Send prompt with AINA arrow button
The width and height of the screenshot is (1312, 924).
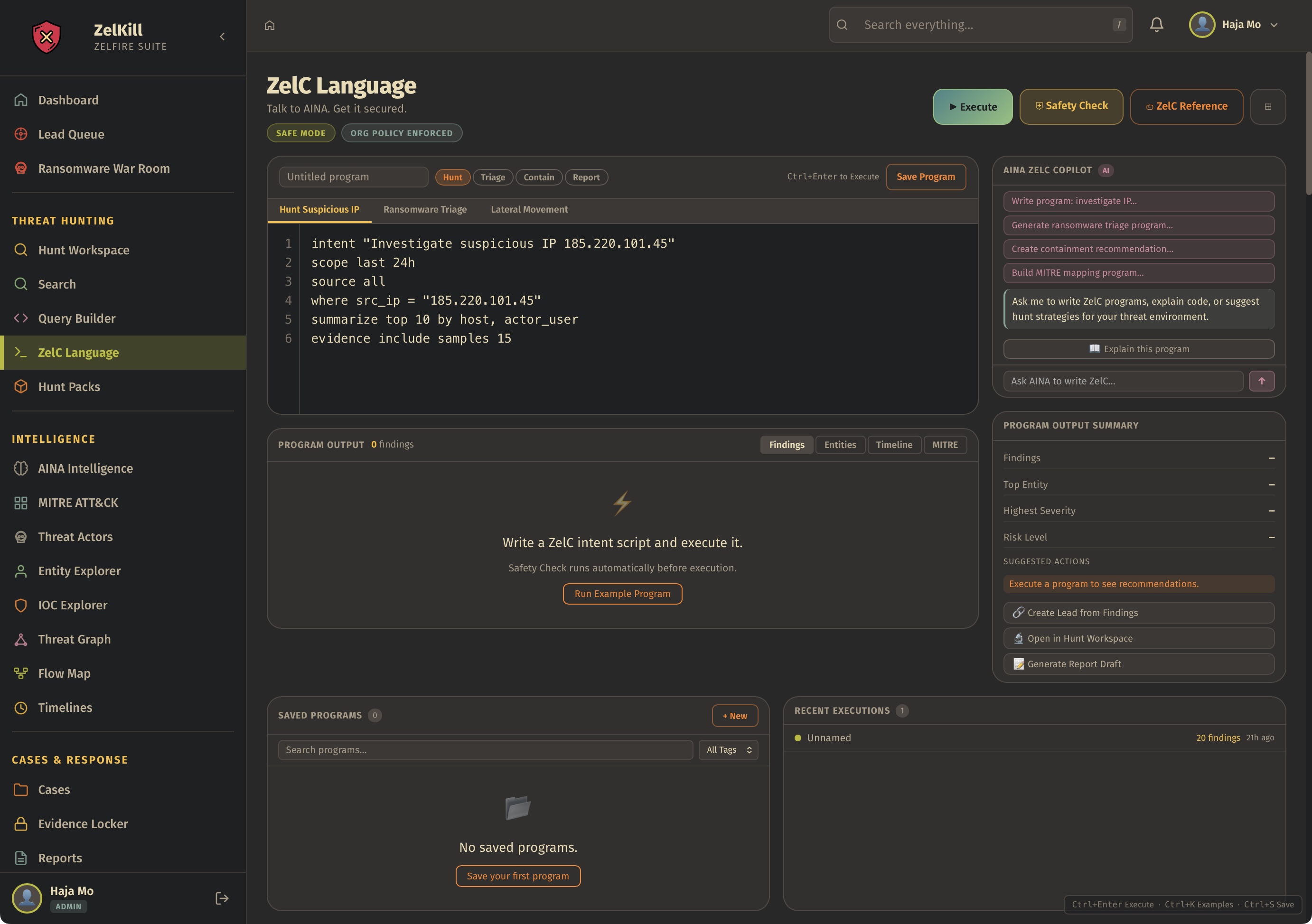(1261, 381)
